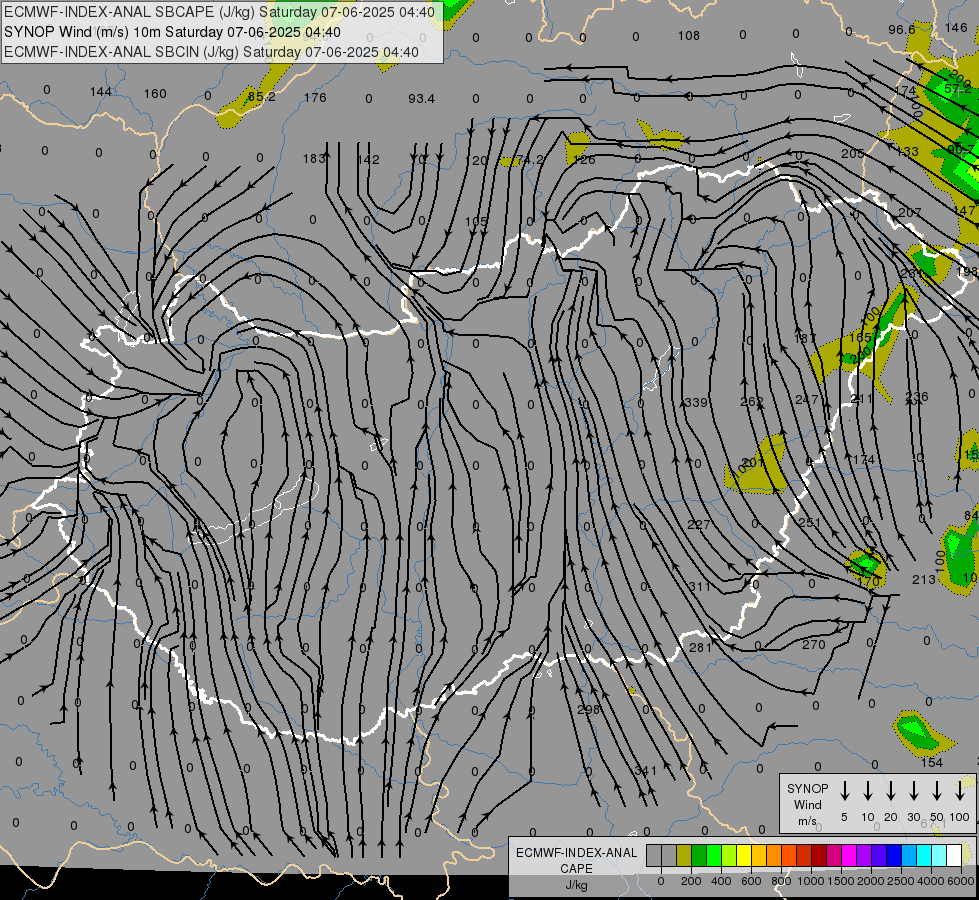Click the ECMWF-INDEX-ANAL CAPE legend label
The height and width of the screenshot is (900, 979).
tap(576, 868)
